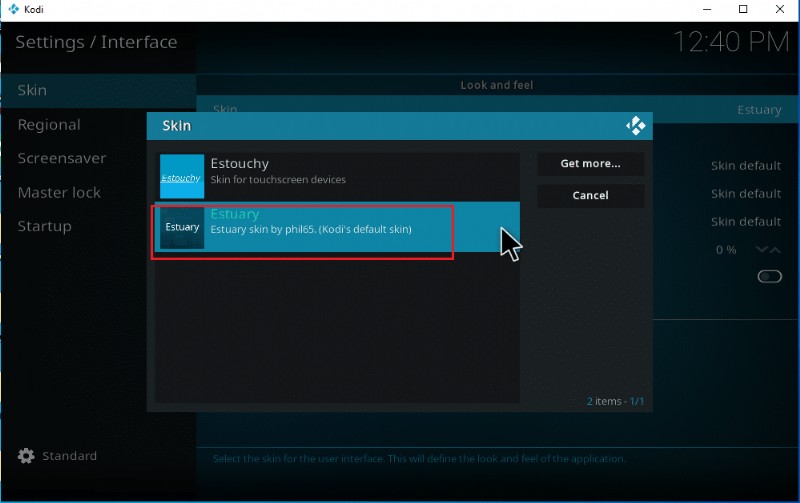Maximize the Kodi window
This screenshot has width=800, height=503.
[x=743, y=9]
